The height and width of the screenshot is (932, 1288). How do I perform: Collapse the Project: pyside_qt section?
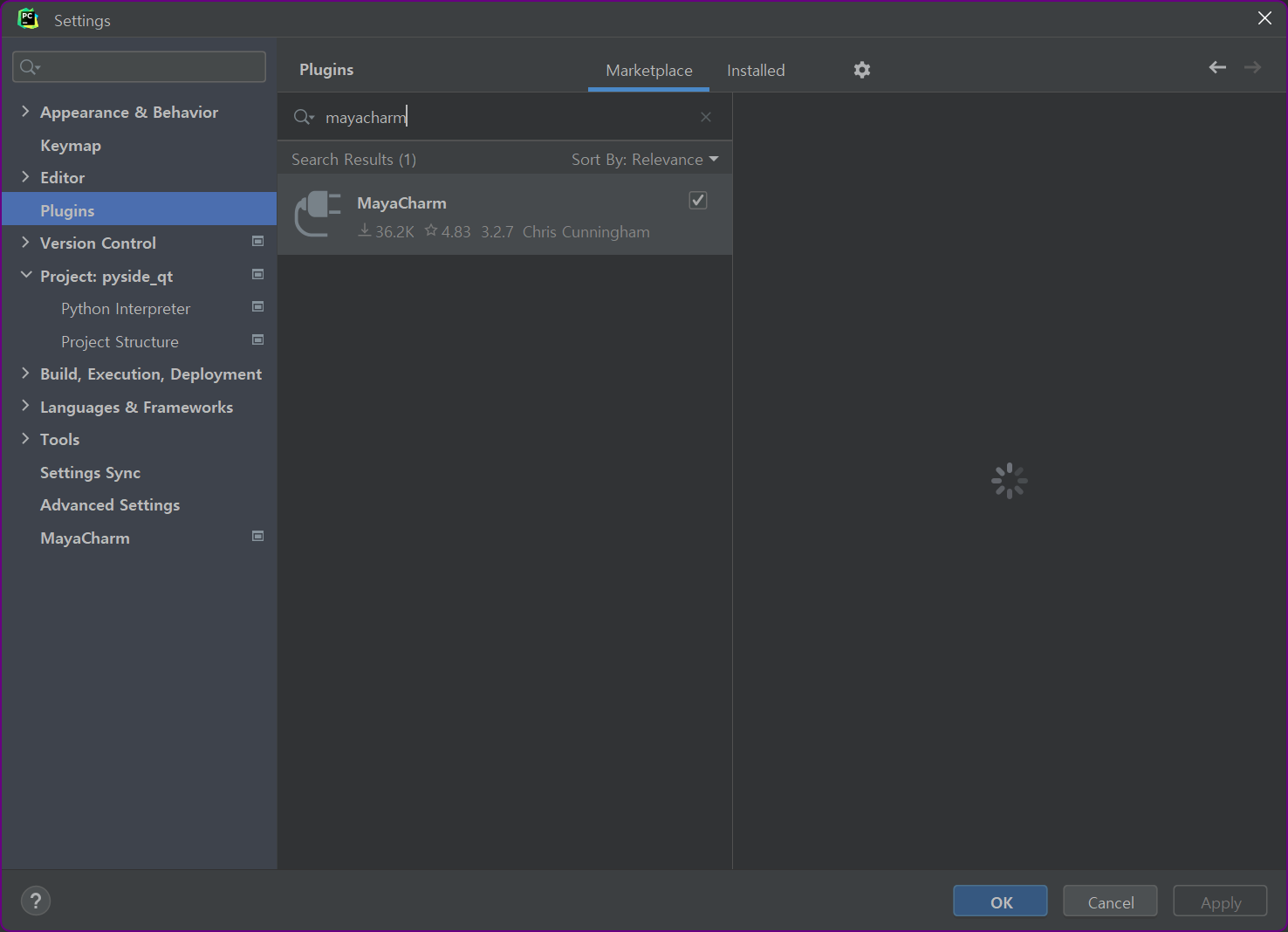pos(25,275)
